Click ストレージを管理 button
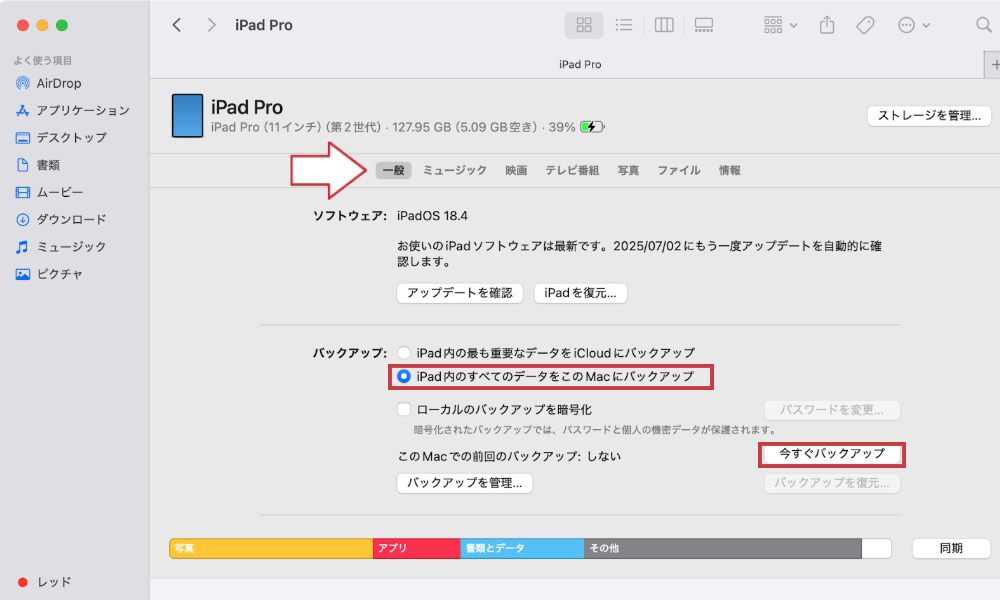Viewport: 1000px width, 600px height. pos(929,115)
